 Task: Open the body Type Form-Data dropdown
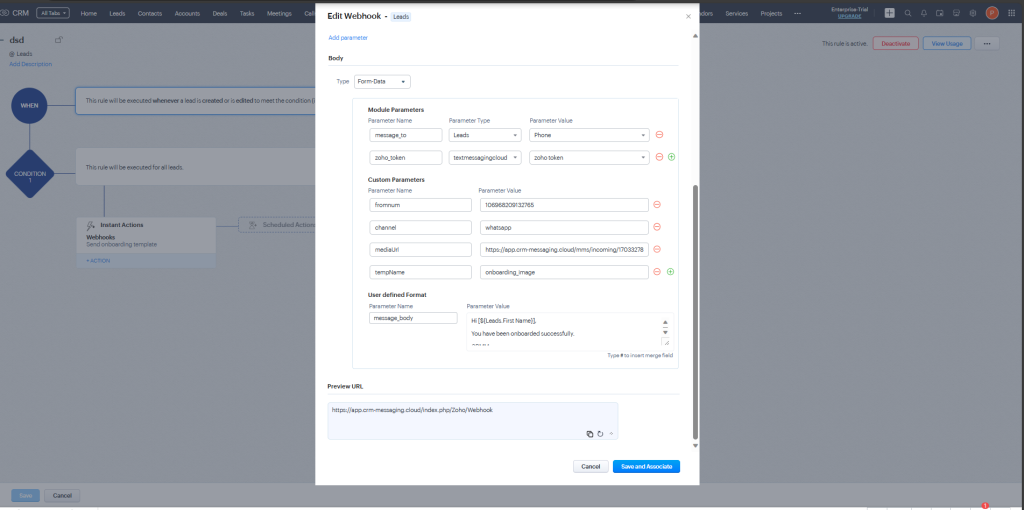[382, 82]
